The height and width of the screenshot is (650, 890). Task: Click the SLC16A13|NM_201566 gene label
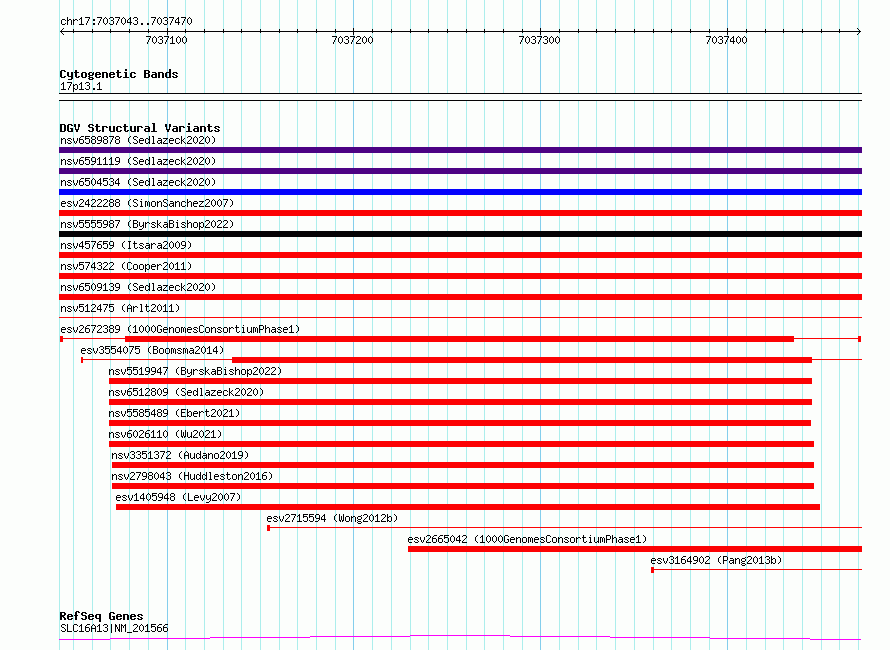114,628
